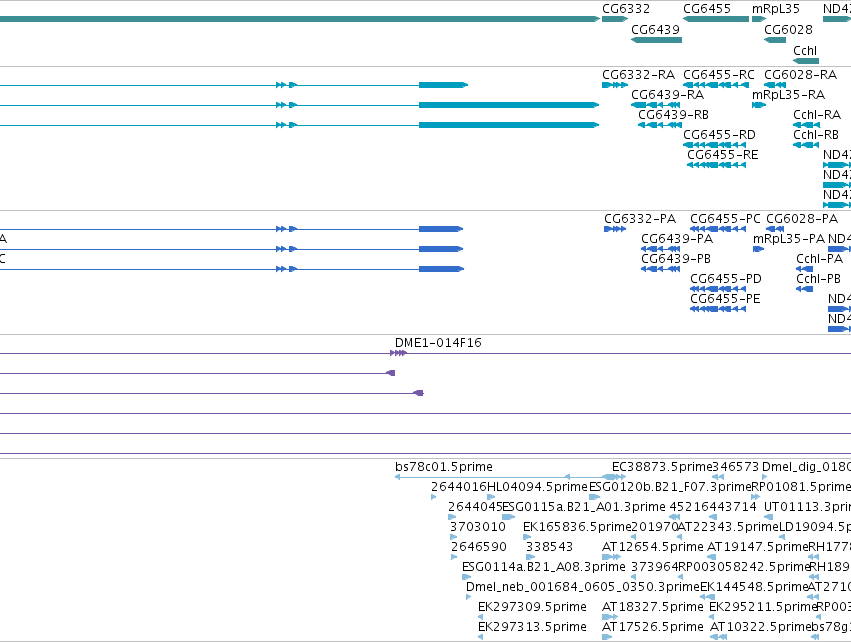Click EST ESG0120b.B21_F07.3prime
851x642 pixels.
(670, 487)
